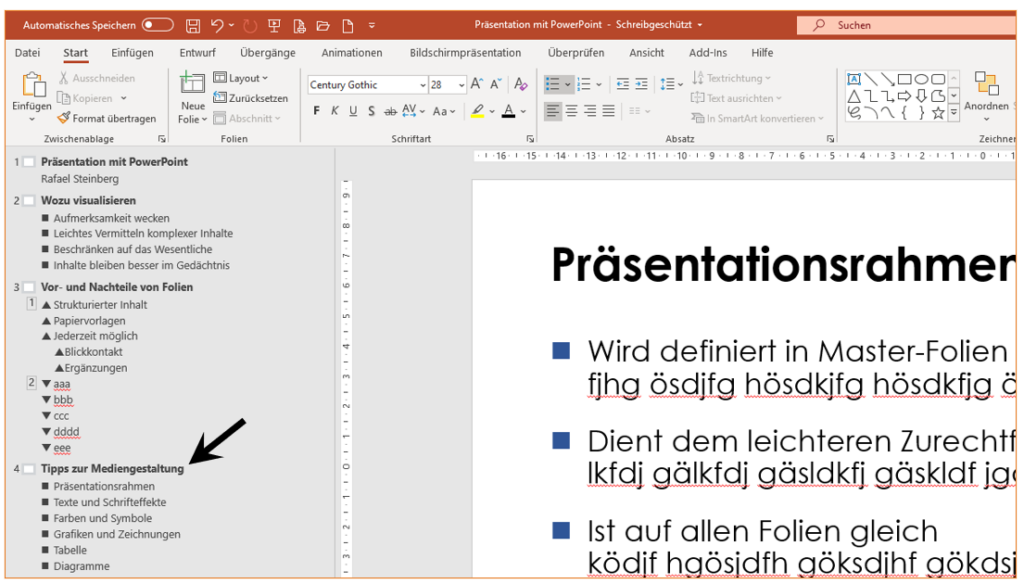Select the five-point Star shape

coord(938,113)
